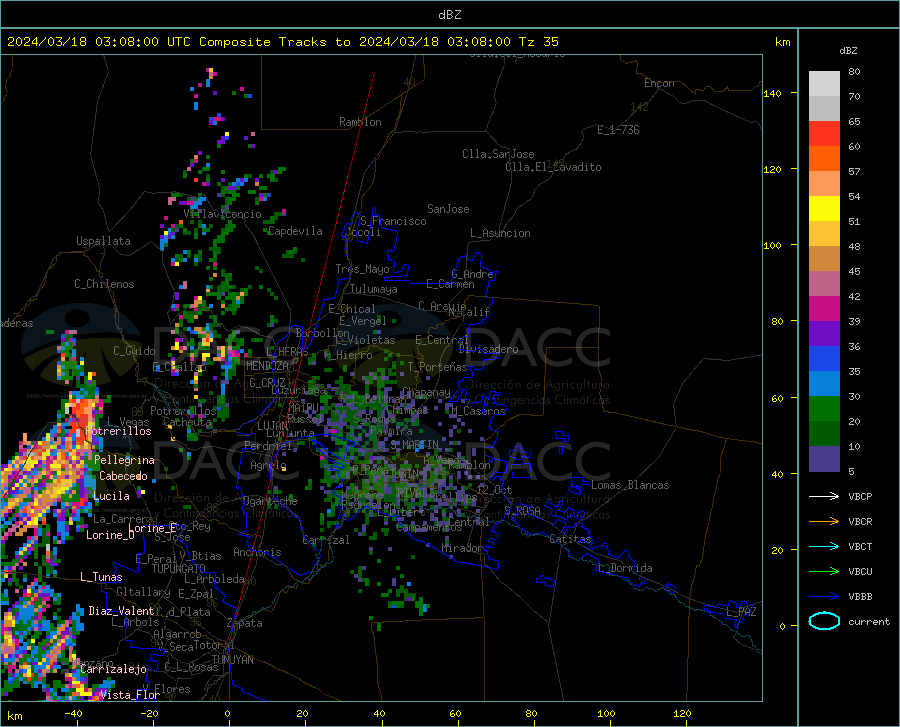Click the Tulumaya place label
900x727 pixels.
(374, 289)
